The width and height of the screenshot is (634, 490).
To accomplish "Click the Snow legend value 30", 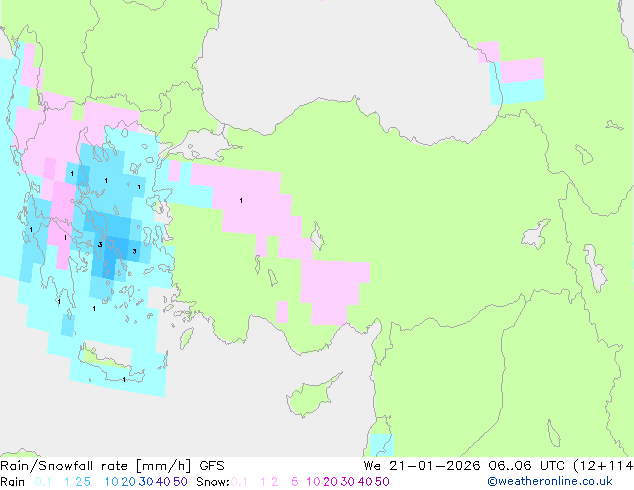I will click(x=348, y=482).
